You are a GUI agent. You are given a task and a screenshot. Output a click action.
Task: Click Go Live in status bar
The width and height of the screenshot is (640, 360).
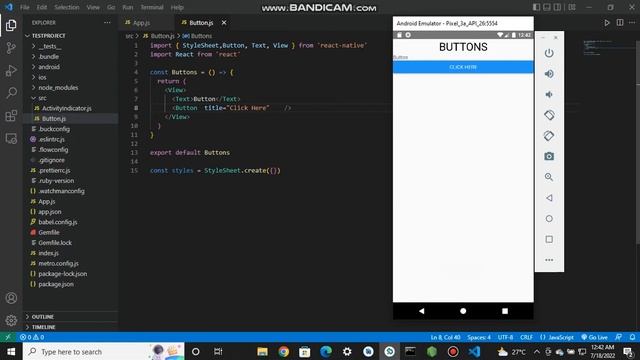coord(594,337)
